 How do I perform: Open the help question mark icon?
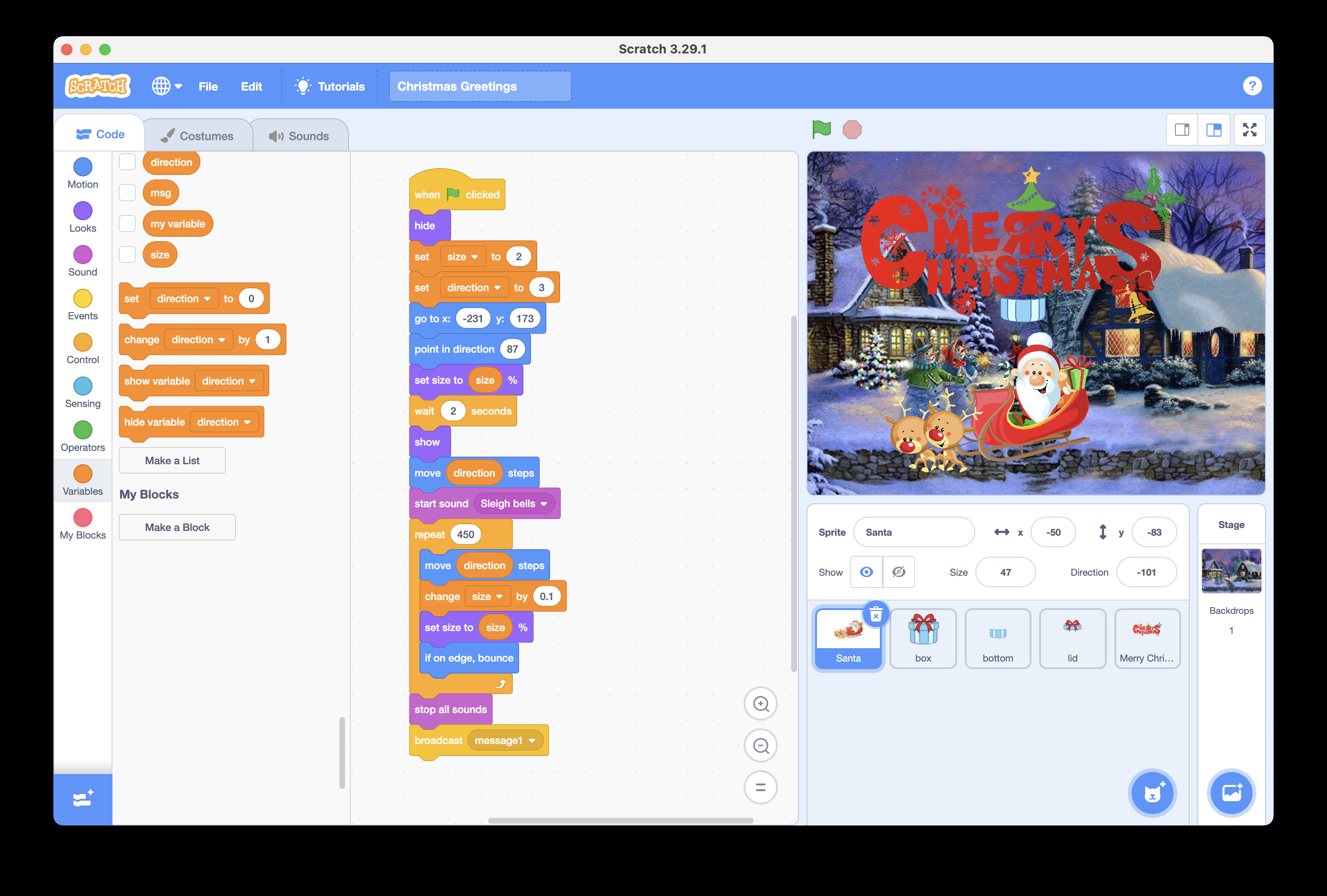pos(1252,86)
